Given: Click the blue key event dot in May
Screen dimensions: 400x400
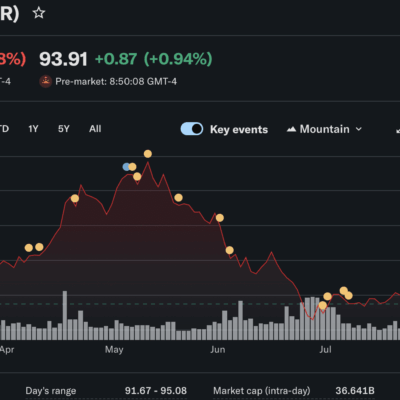Looking at the screenshot, I should (126, 167).
